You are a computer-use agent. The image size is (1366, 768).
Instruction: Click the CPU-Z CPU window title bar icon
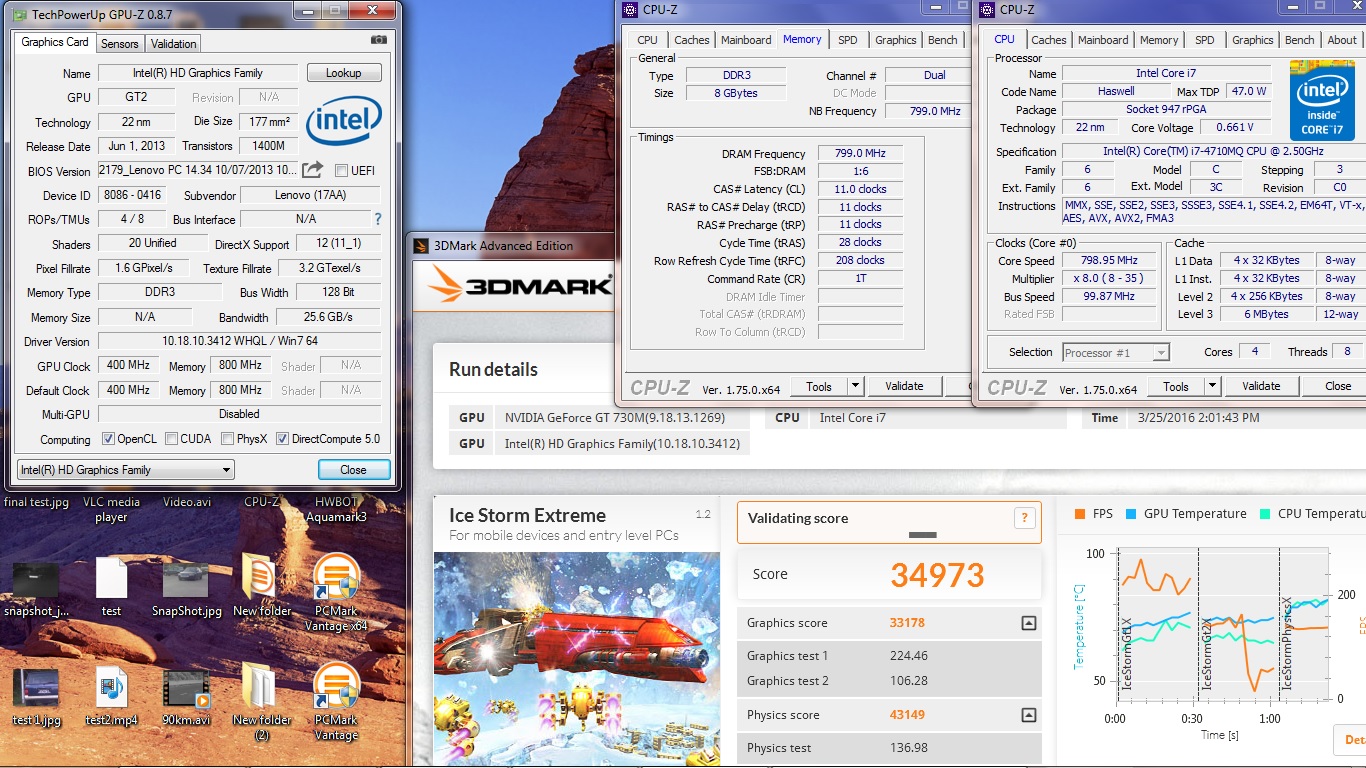pos(986,10)
